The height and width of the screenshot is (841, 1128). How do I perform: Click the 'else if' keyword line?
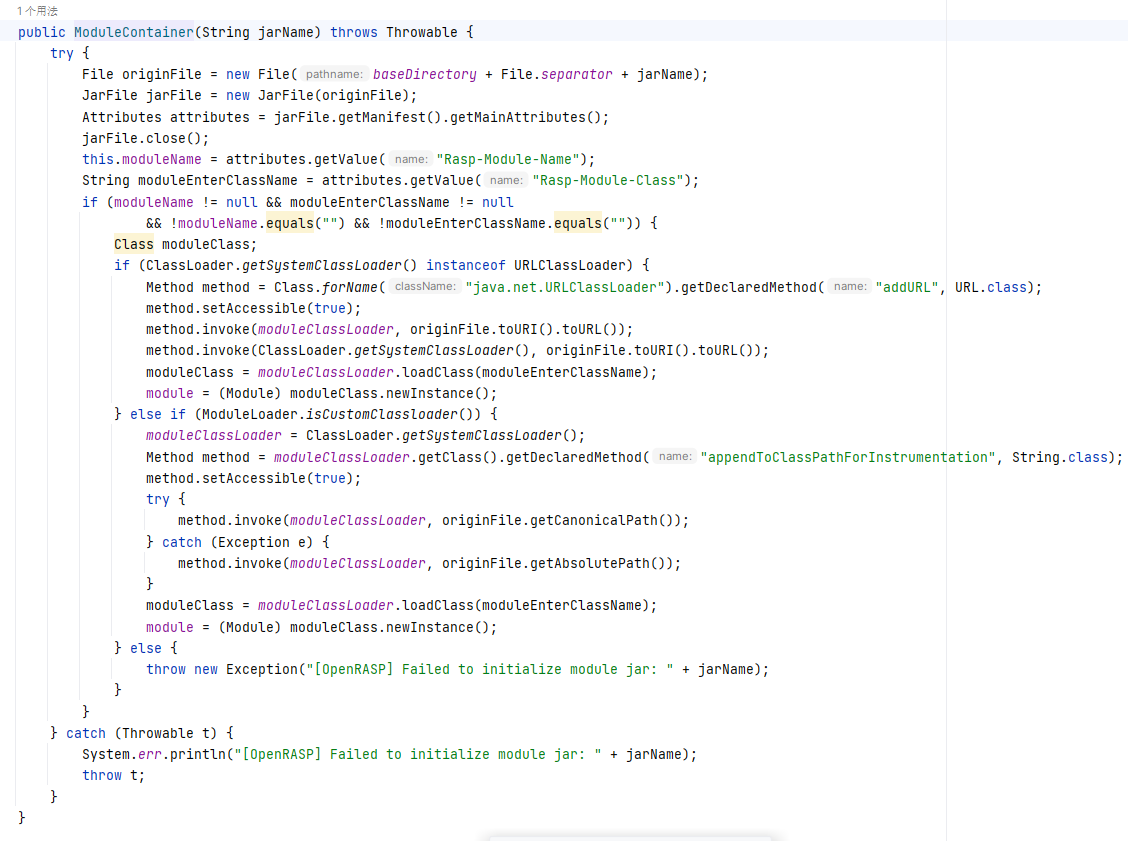(x=306, y=414)
